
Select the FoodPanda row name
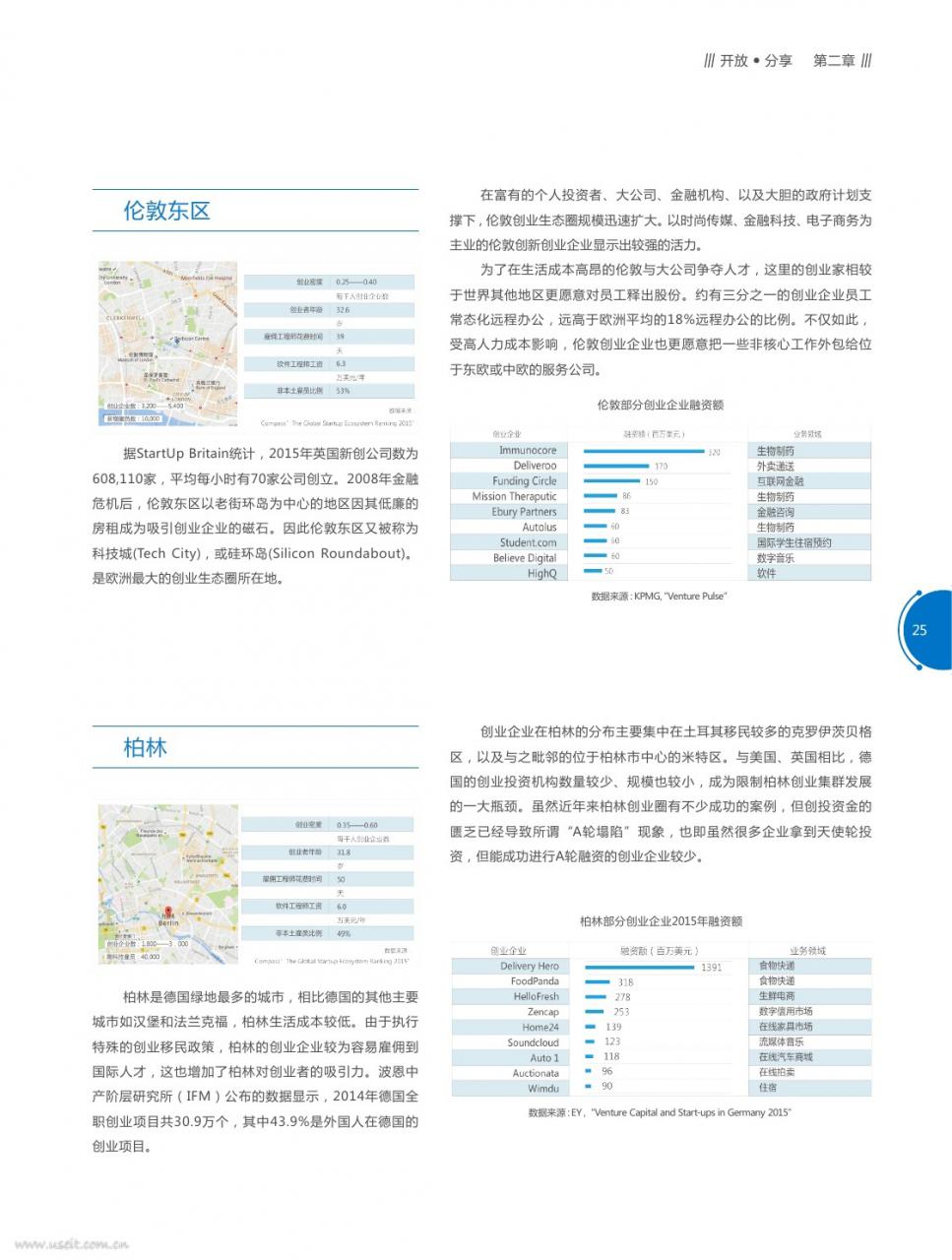pos(535,981)
